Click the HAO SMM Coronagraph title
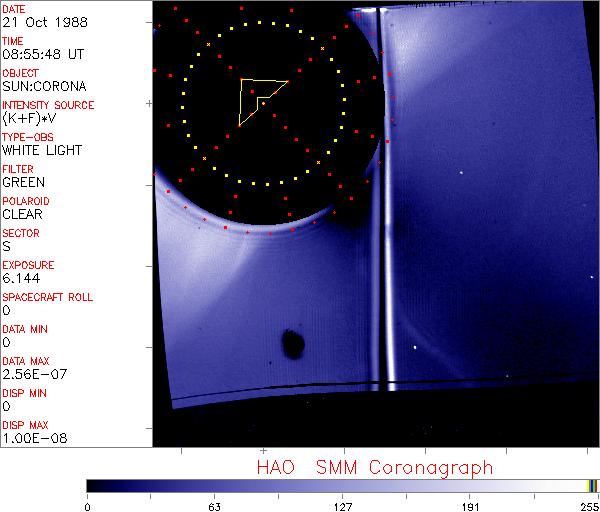This screenshot has width=600, height=512. click(x=374, y=468)
